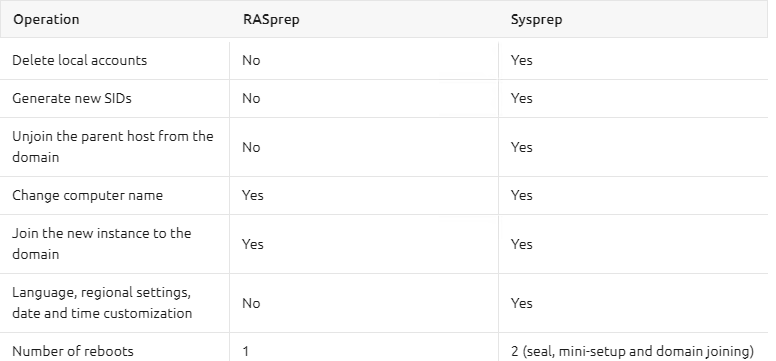Select the Generate new SIDs row label
The image size is (776, 361).
click(72, 99)
